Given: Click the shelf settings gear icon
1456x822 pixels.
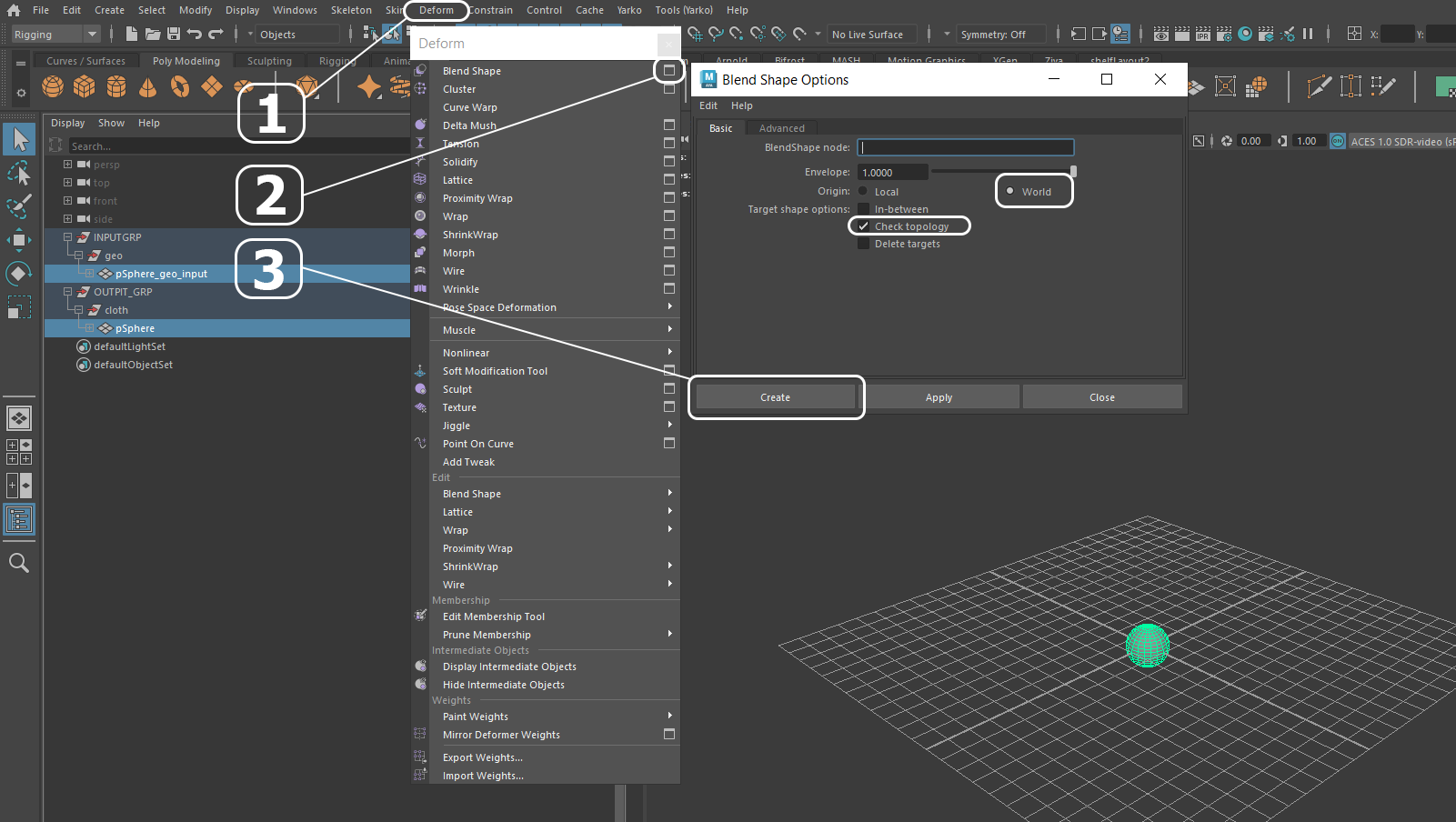Looking at the screenshot, I should point(21,93).
